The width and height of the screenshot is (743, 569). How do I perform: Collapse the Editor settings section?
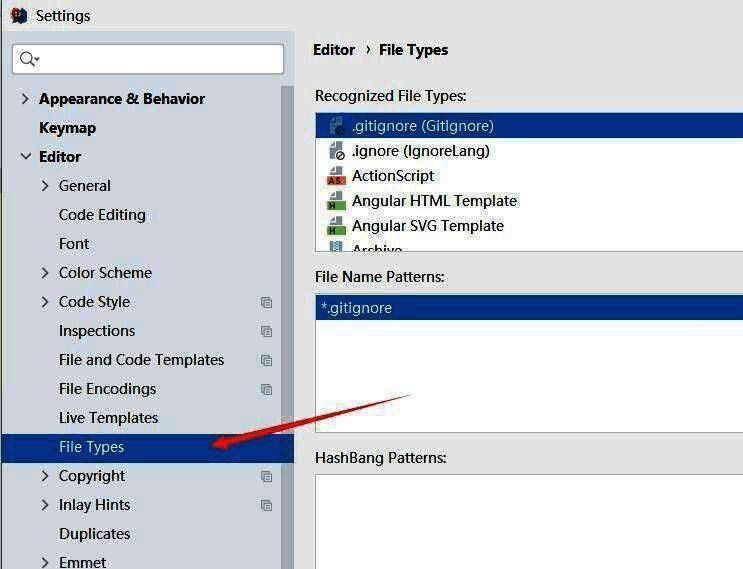pyautogui.click(x=25, y=157)
